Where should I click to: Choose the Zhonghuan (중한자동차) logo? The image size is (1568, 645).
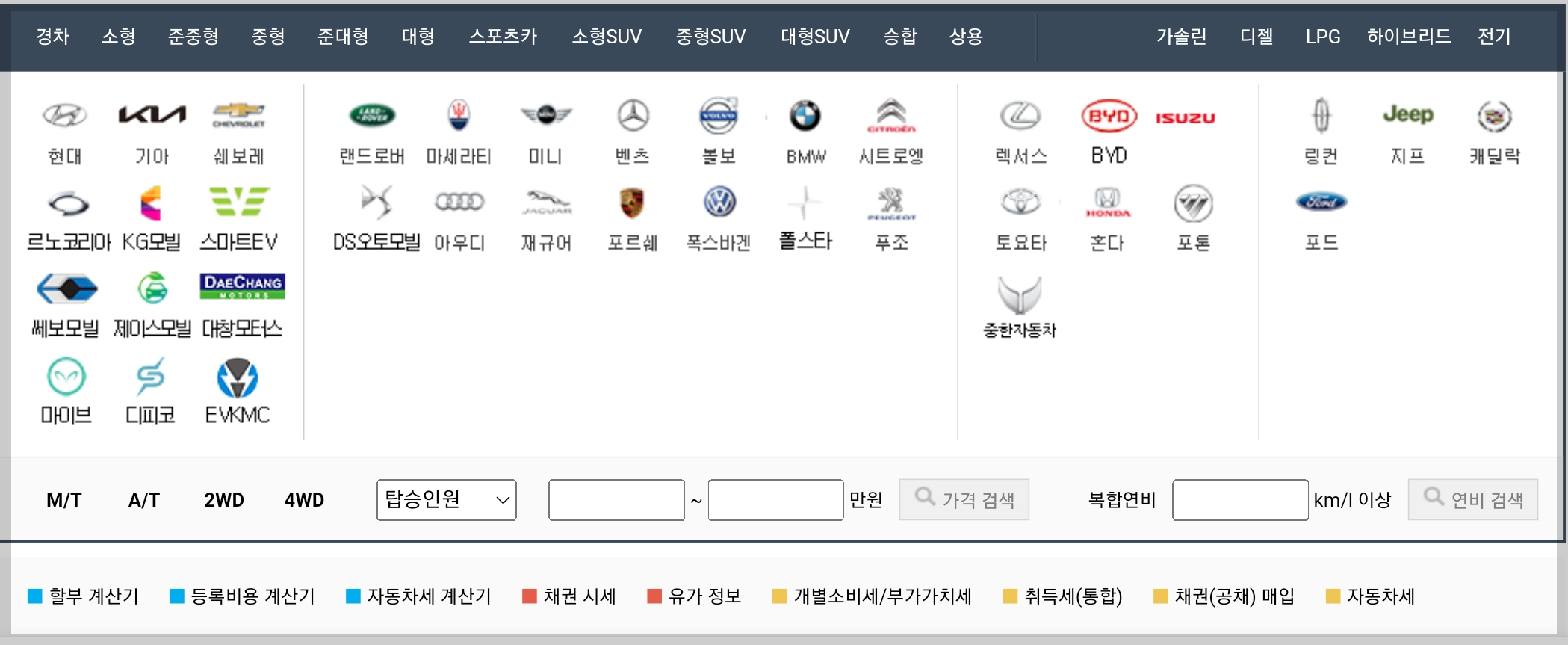[1020, 295]
